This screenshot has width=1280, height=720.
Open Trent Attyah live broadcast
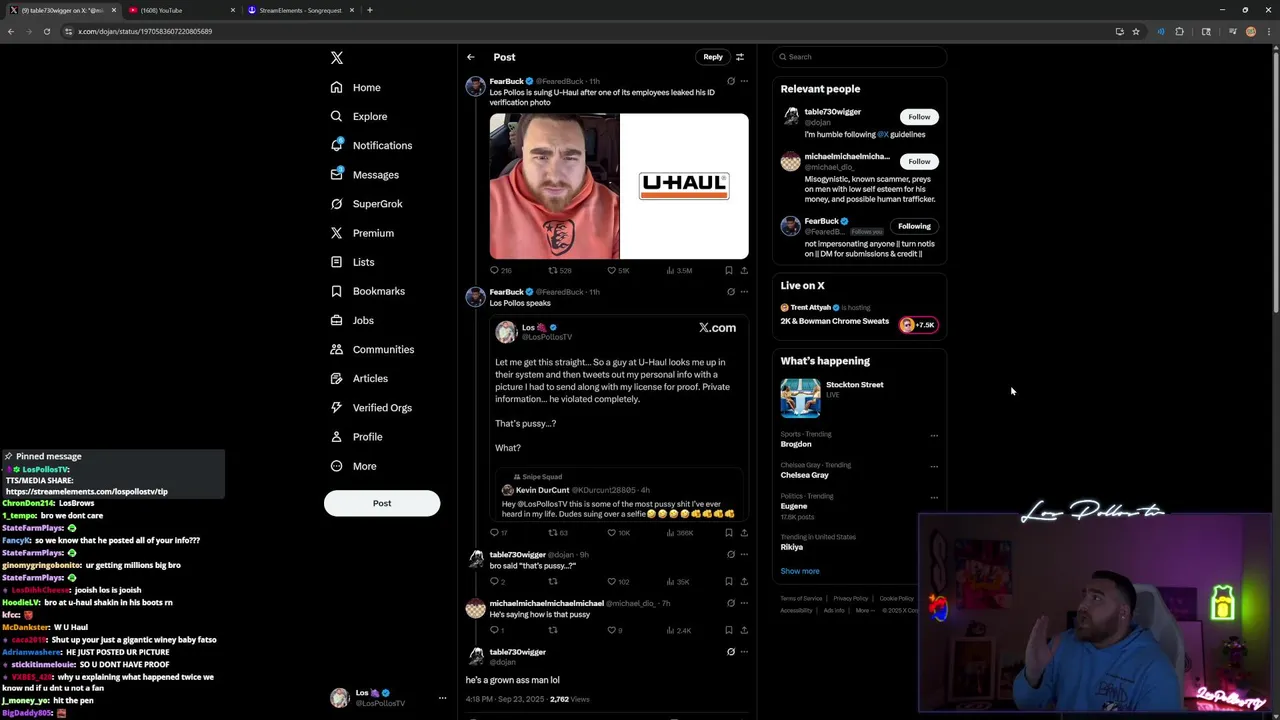pyautogui.click(x=859, y=315)
